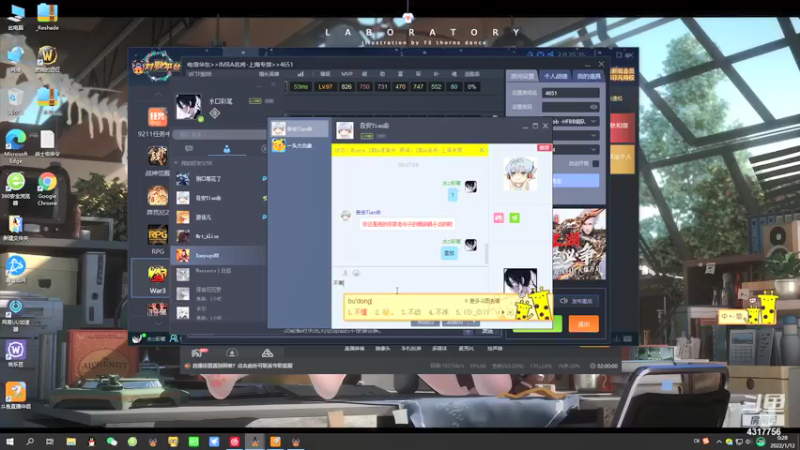Open Google Chrome desktop shortcut
800x450 pixels.
(47, 188)
